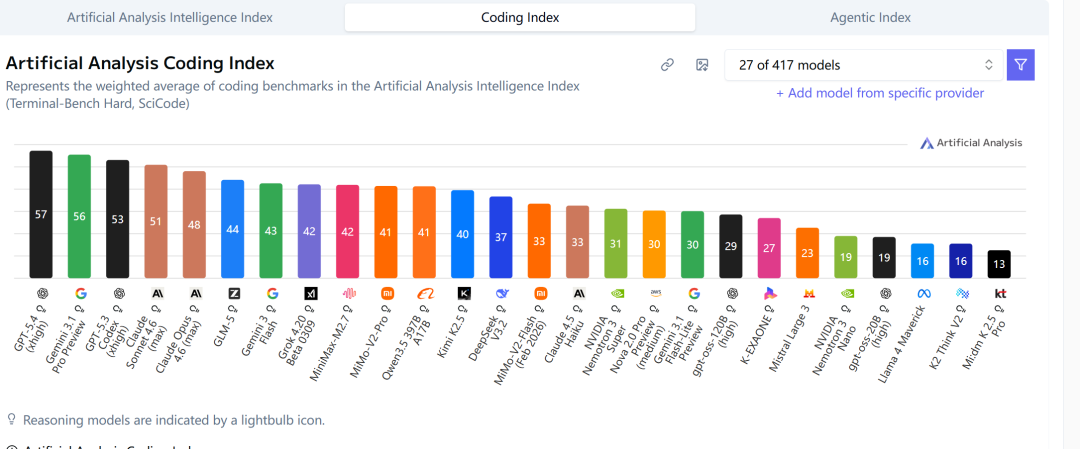Select the Coding Index tab
The width and height of the screenshot is (1080, 449).
520,17
